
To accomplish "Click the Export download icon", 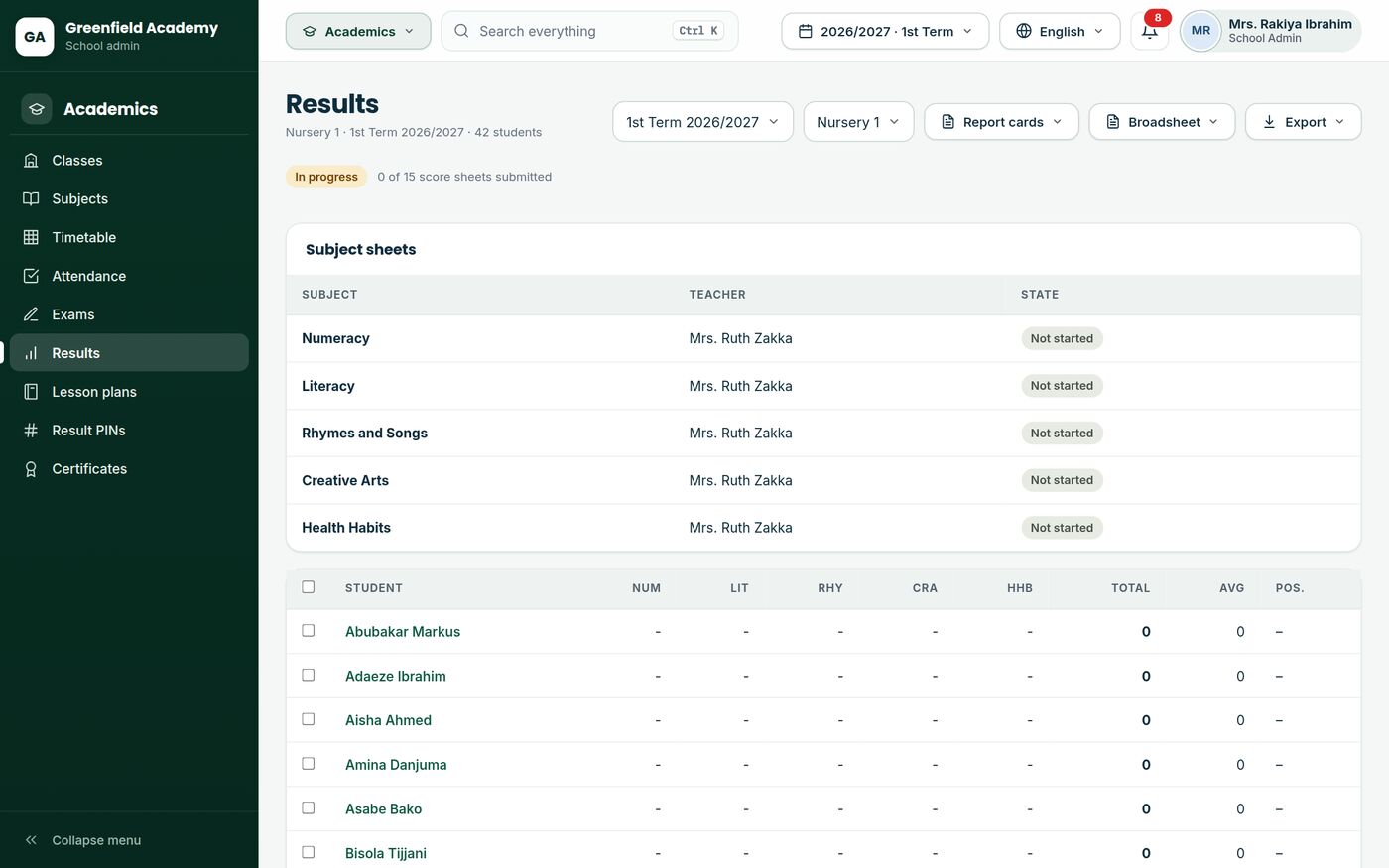I will 1269,122.
